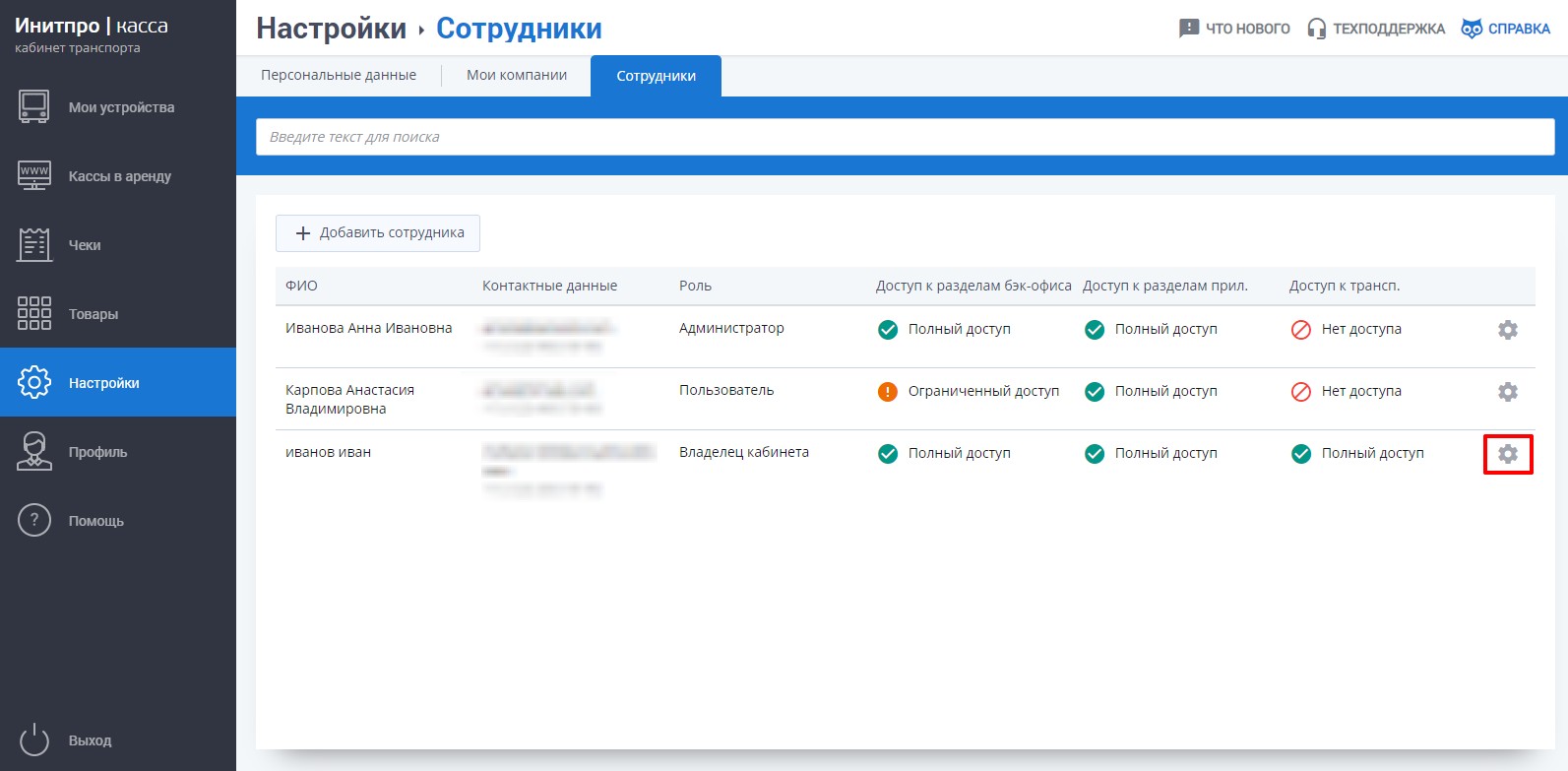Open Помощь menu label
Screen dimensions: 1568x771
[96, 521]
